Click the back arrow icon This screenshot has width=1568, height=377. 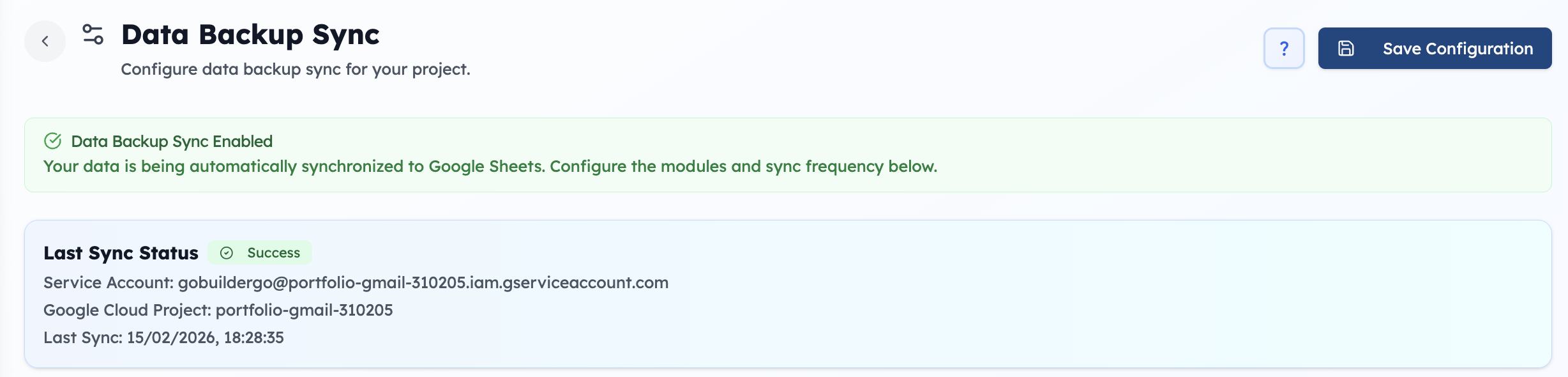click(44, 40)
